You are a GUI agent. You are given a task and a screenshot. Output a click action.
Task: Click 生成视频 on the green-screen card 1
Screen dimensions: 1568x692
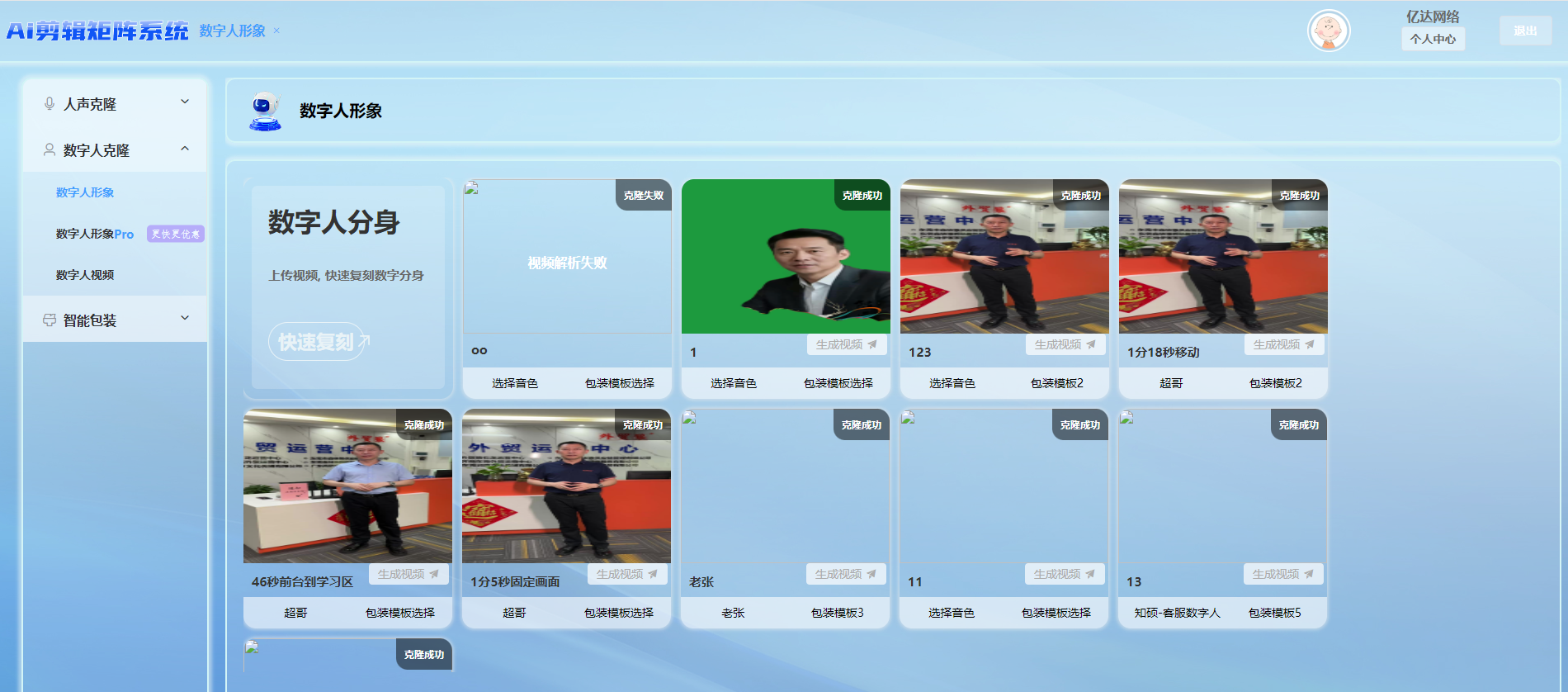[846, 344]
